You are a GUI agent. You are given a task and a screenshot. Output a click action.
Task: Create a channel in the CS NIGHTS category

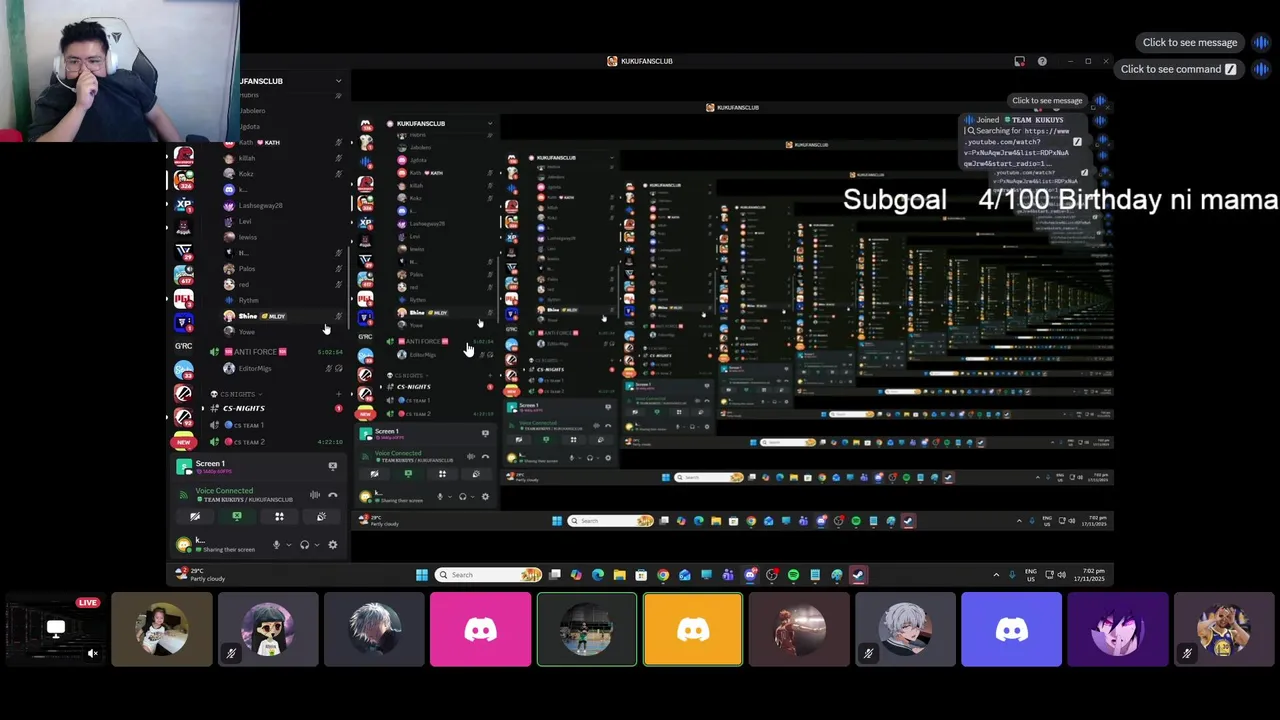[x=338, y=394]
